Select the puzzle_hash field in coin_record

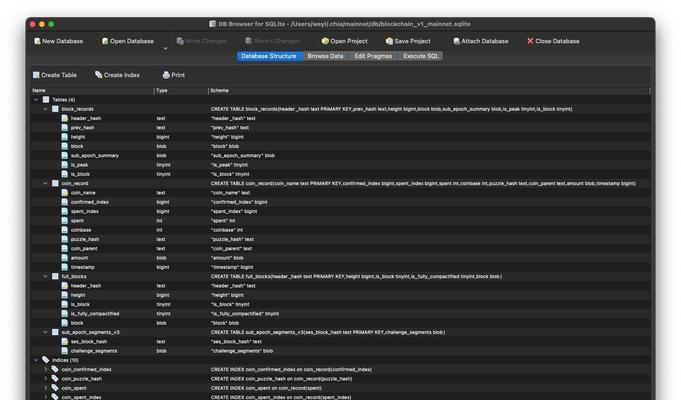click(x=85, y=239)
